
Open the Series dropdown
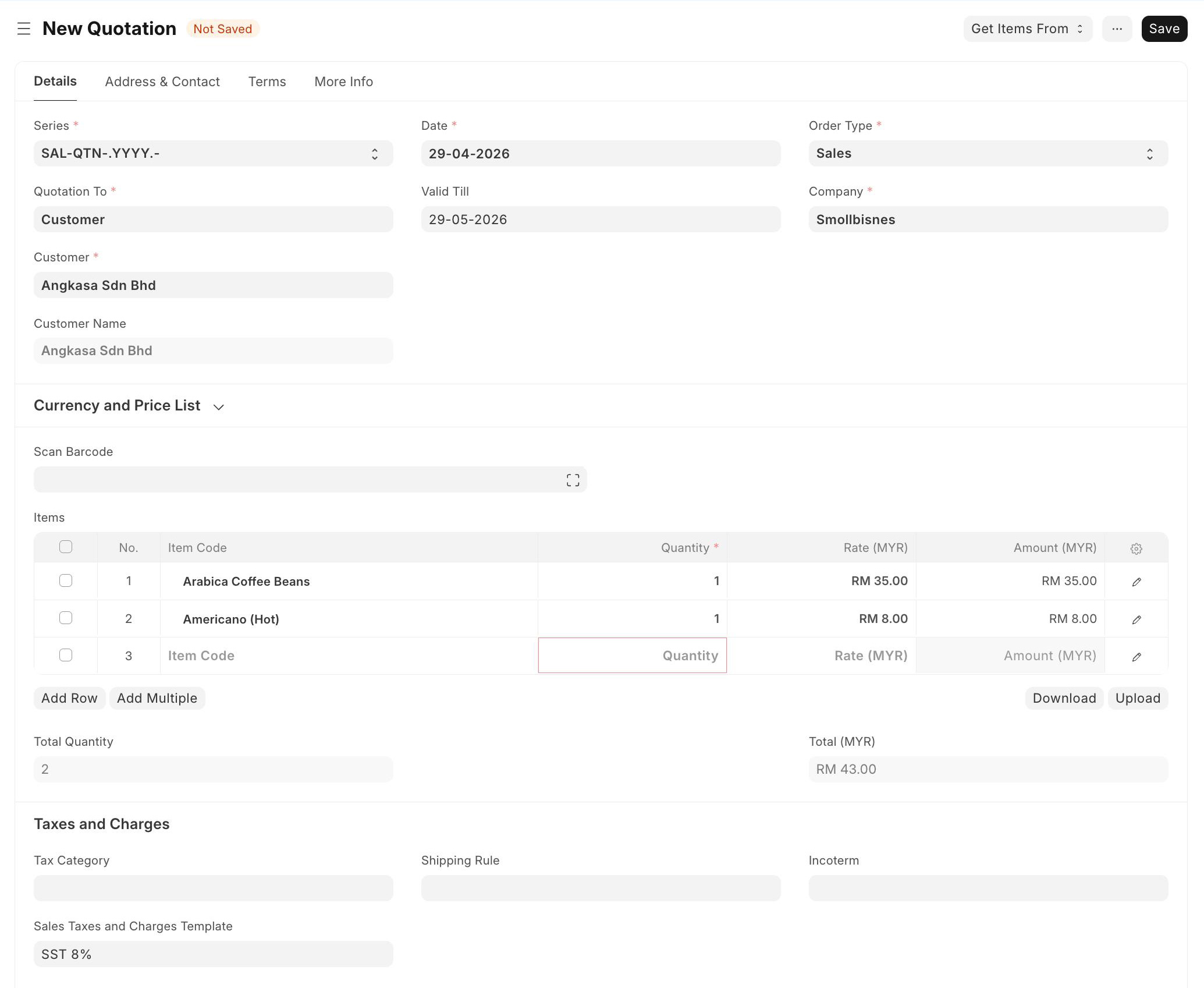[213, 154]
